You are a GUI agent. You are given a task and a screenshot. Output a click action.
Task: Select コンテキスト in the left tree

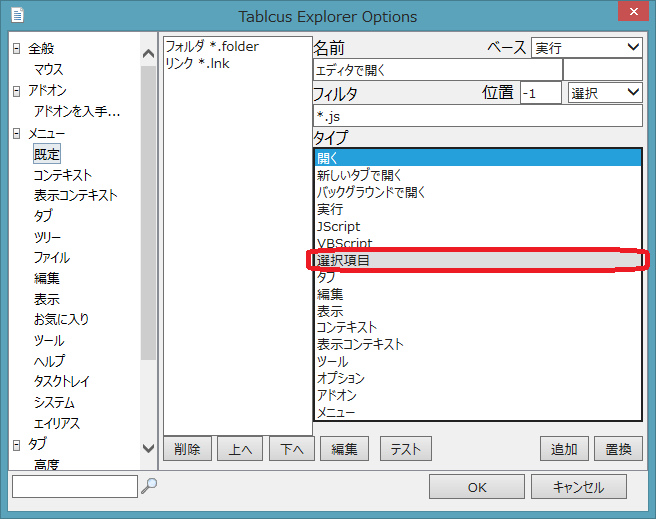[x=62, y=175]
